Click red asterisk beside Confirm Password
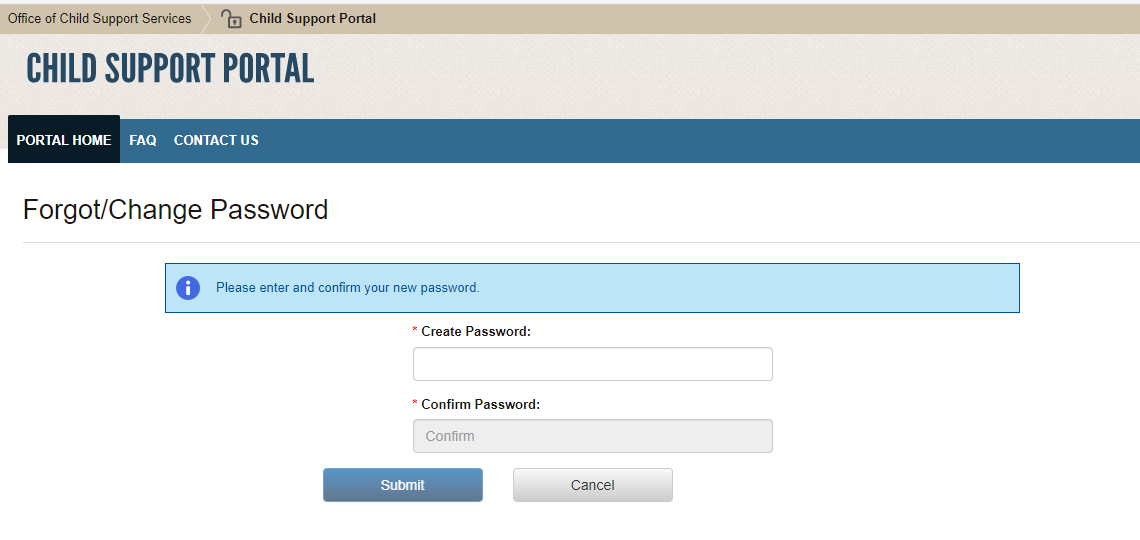1140x540 pixels. tap(415, 406)
